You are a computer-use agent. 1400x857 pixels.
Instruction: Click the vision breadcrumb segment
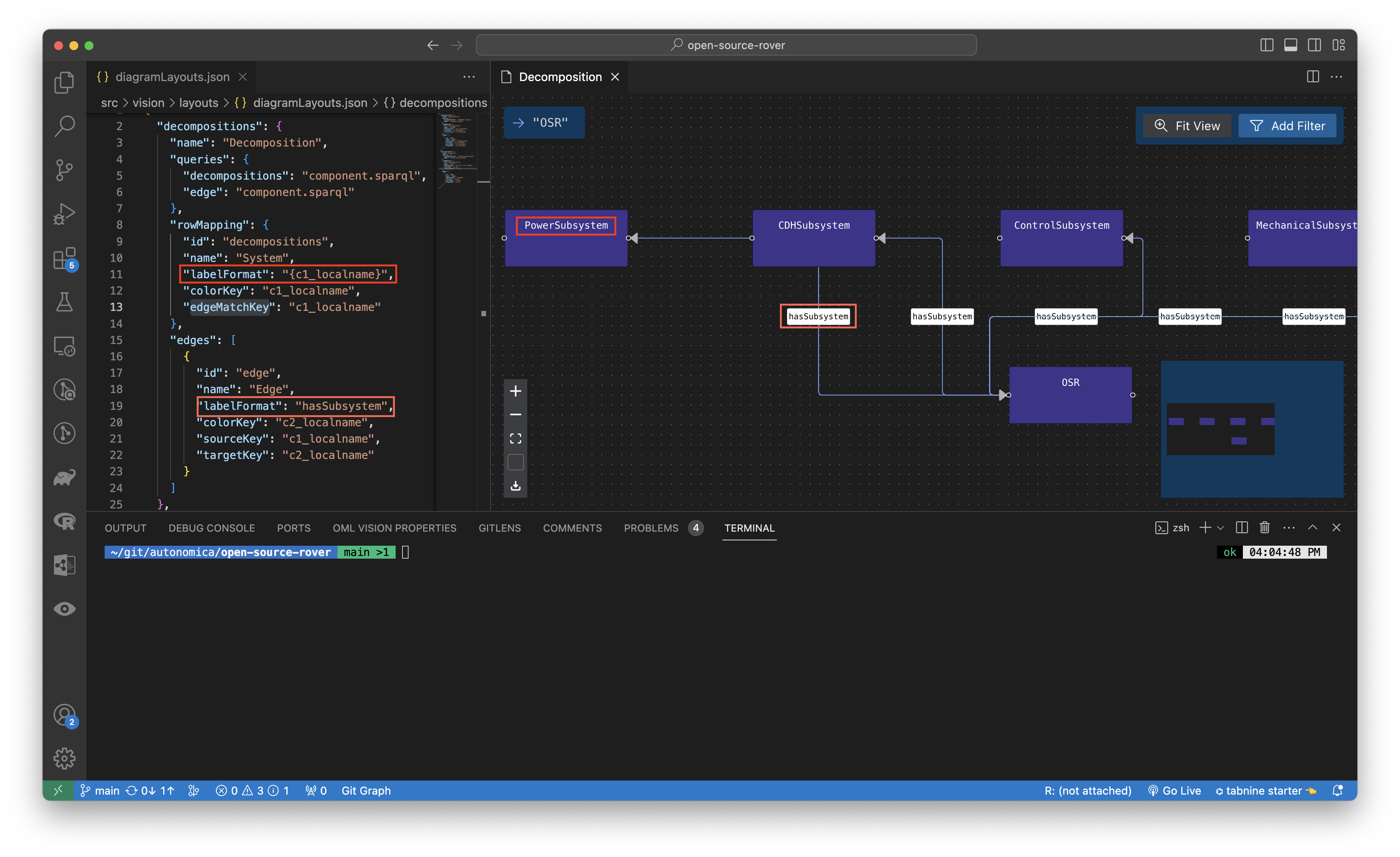tap(148, 102)
